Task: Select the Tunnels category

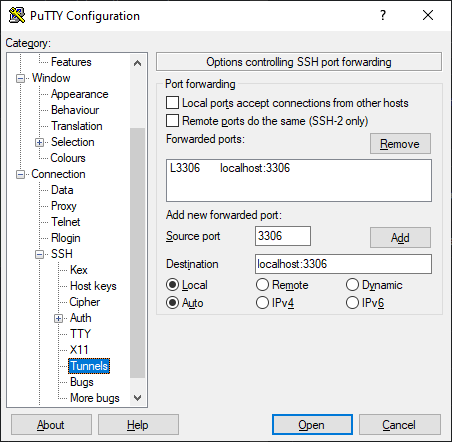Action: coord(89,366)
